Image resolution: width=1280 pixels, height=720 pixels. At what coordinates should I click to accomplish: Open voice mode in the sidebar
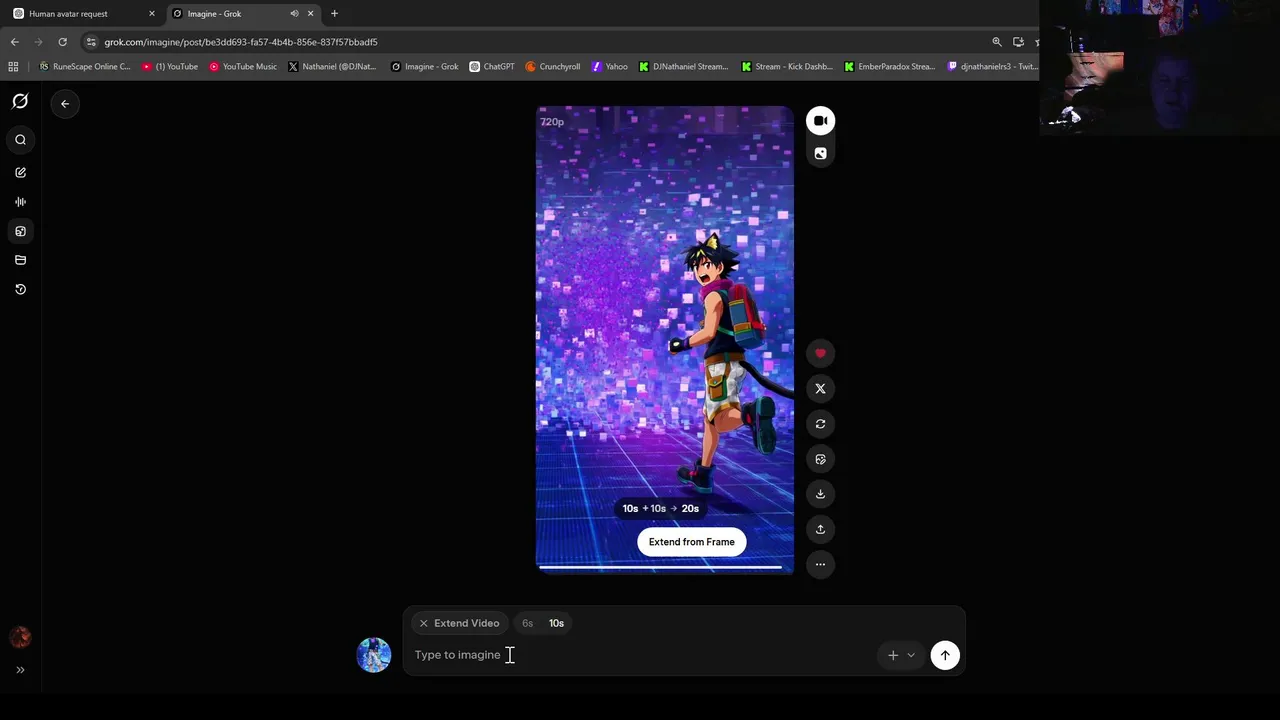[20, 202]
